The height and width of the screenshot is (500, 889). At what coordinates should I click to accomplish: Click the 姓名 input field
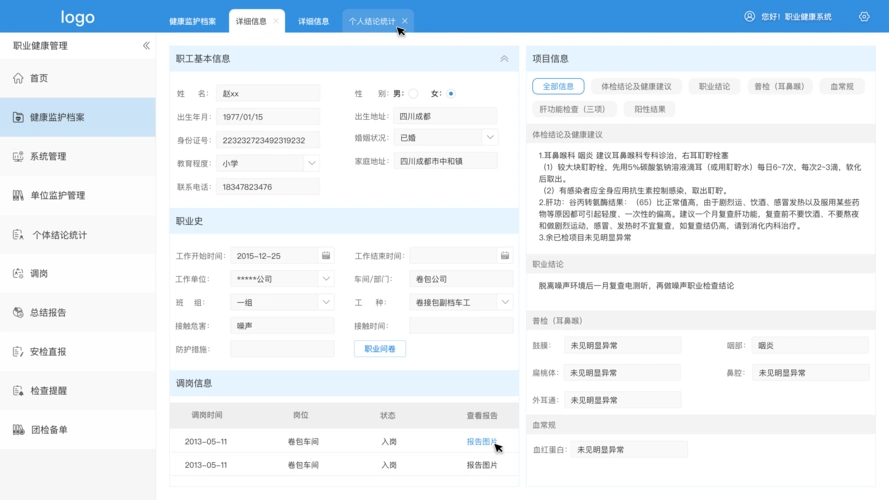(x=268, y=94)
